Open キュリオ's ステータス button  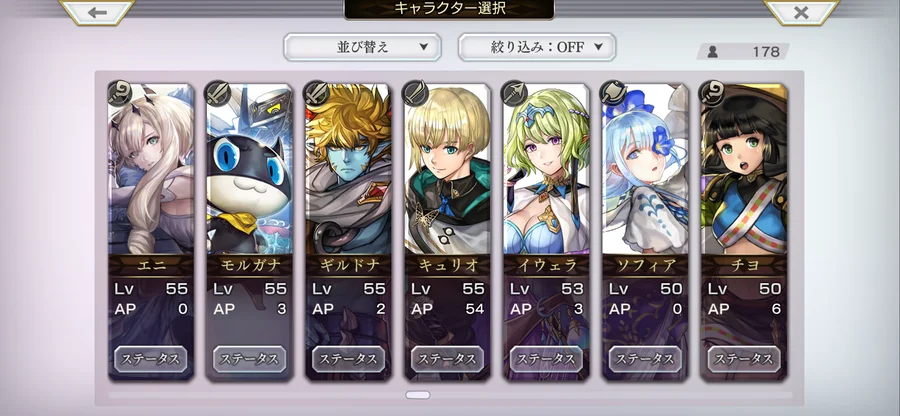447,359
